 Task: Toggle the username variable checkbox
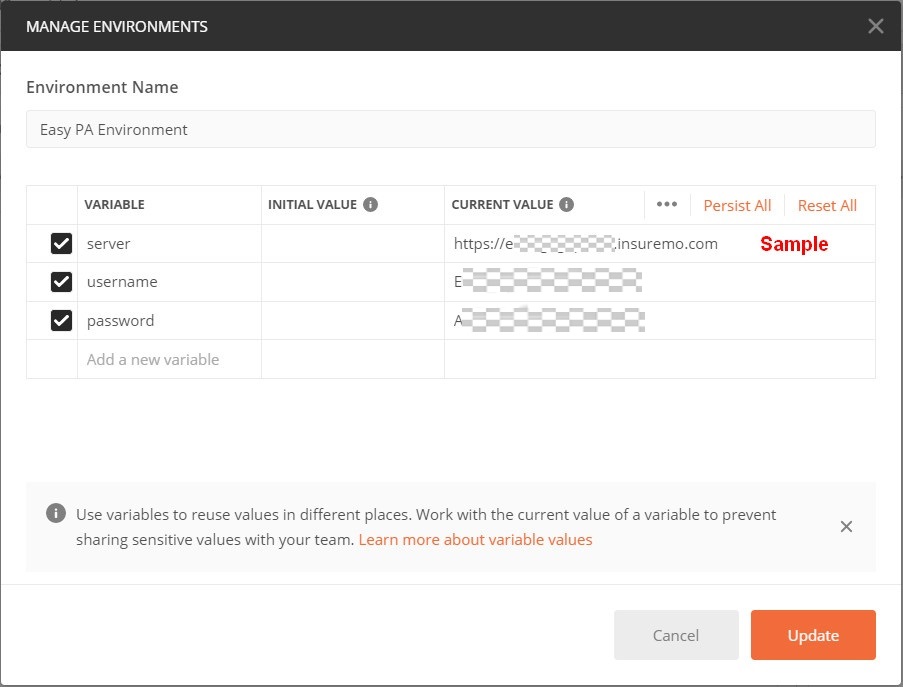(x=61, y=282)
